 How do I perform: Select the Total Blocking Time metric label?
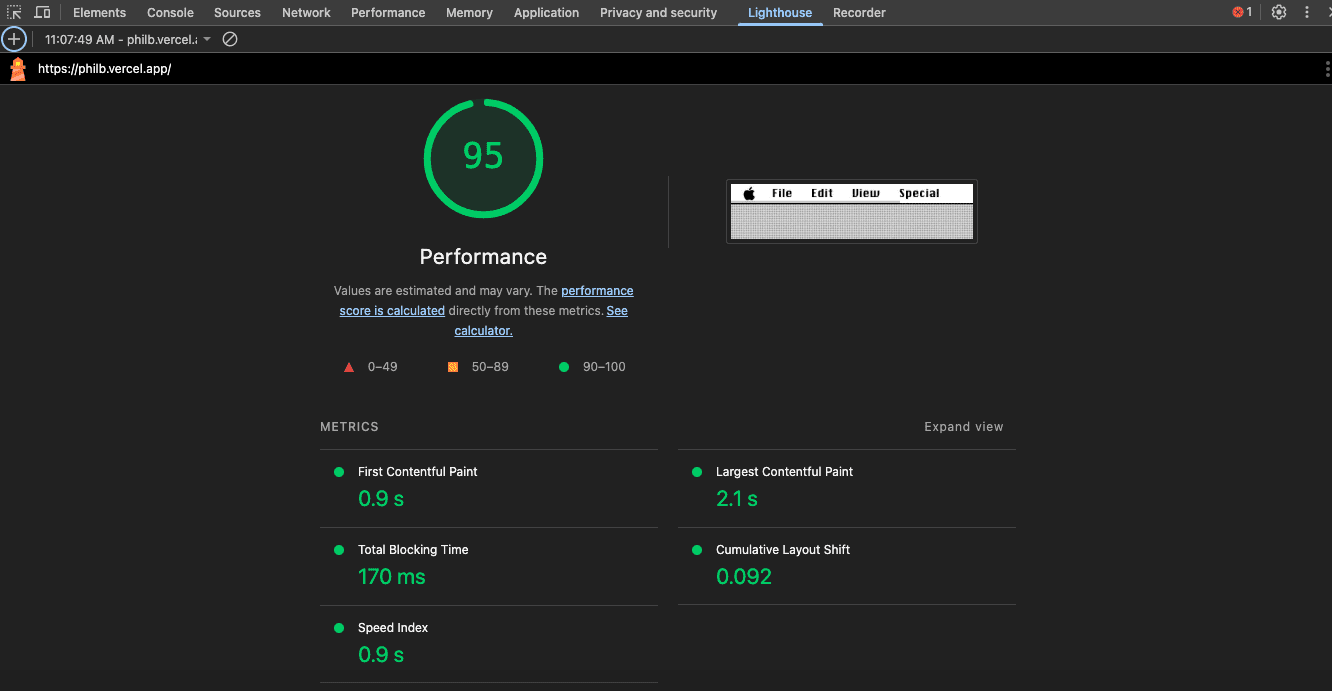tap(413, 550)
